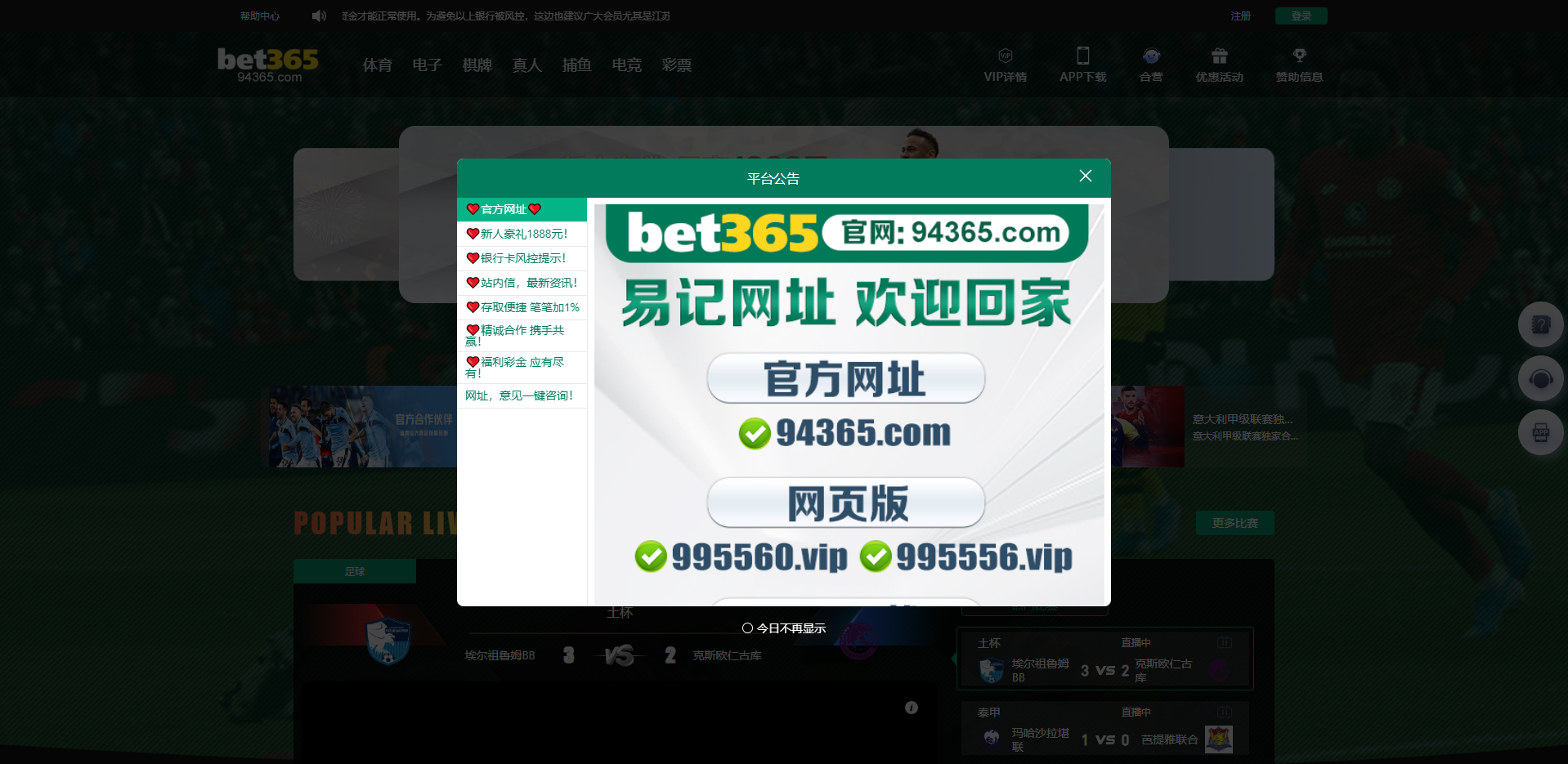Image resolution: width=1568 pixels, height=764 pixels.
Task: Click the 995556.vip address text
Action: (984, 557)
